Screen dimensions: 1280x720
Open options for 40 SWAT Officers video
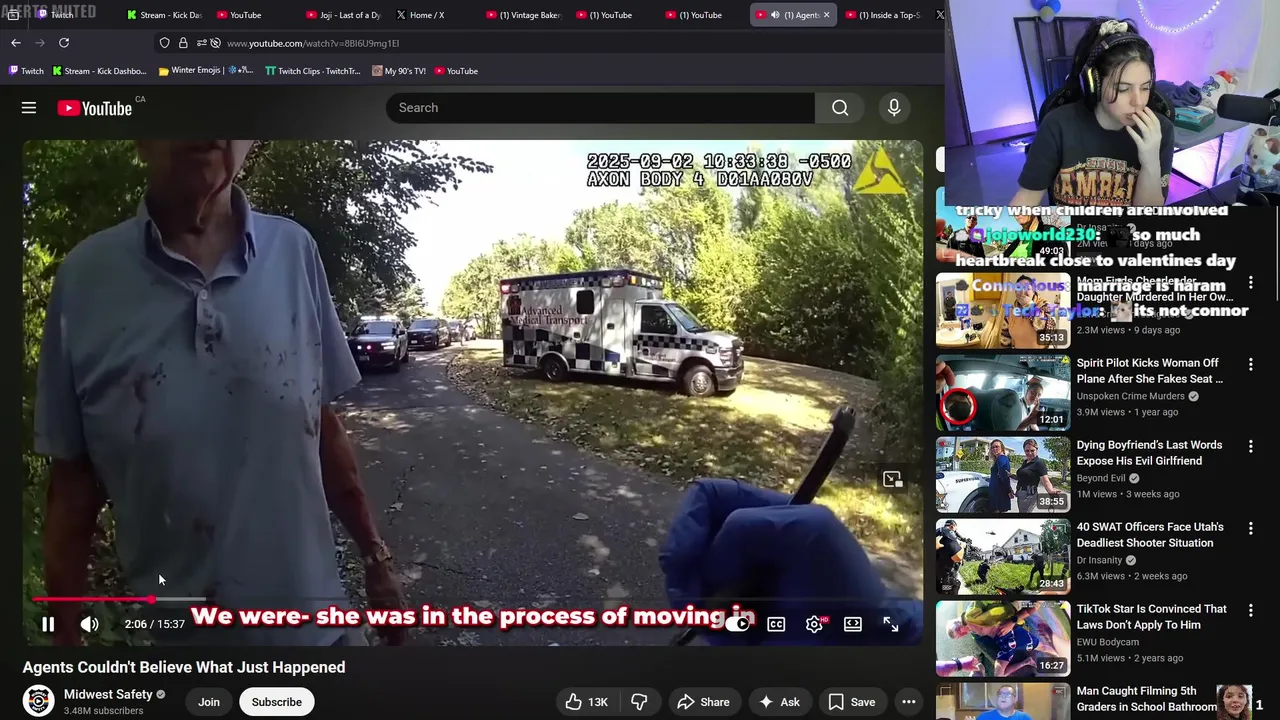1250,529
